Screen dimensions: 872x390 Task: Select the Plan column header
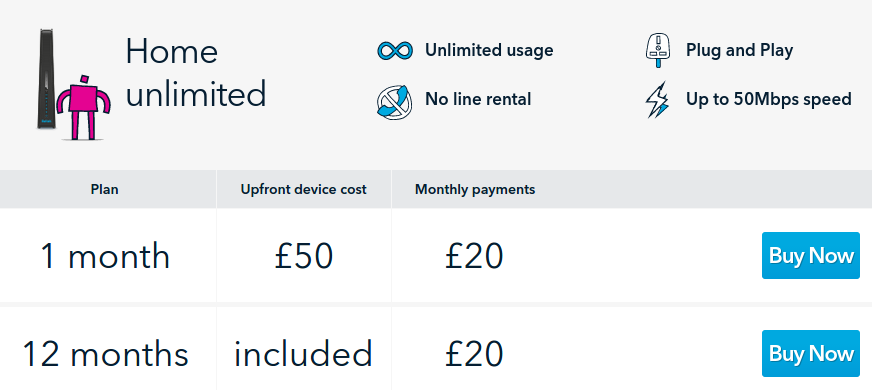pyautogui.click(x=105, y=189)
